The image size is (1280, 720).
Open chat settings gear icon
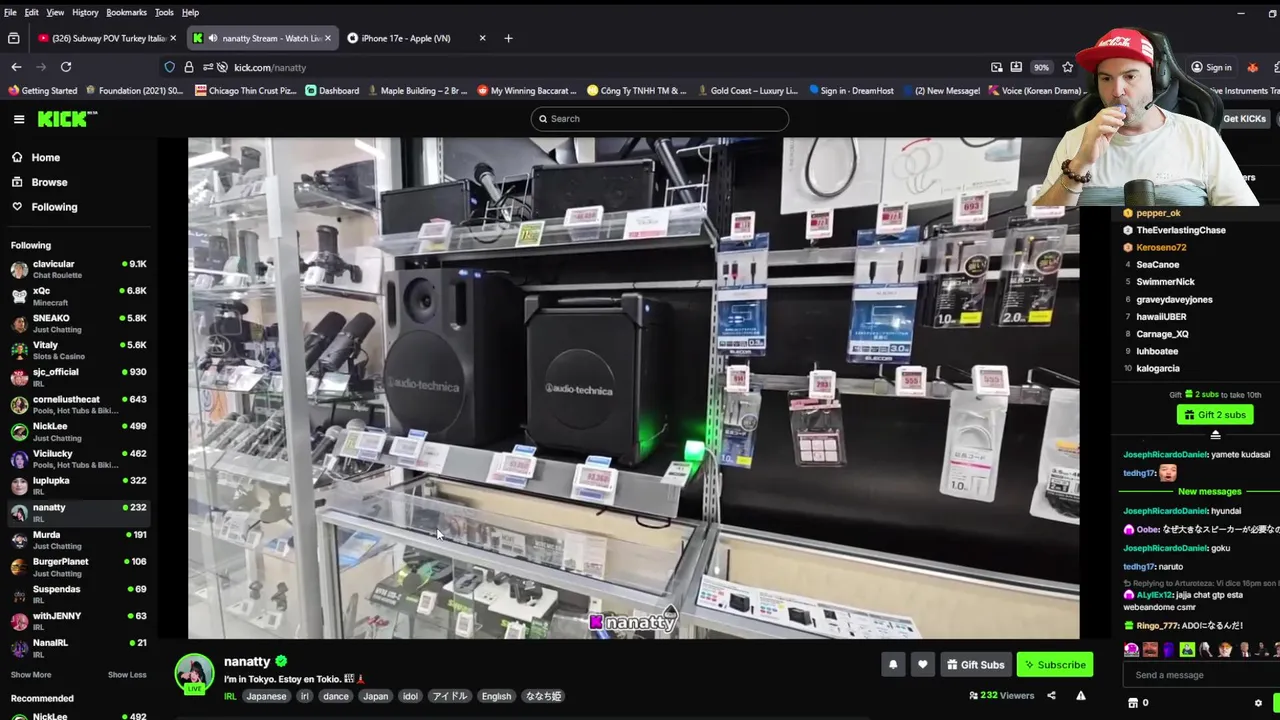pos(1258,703)
